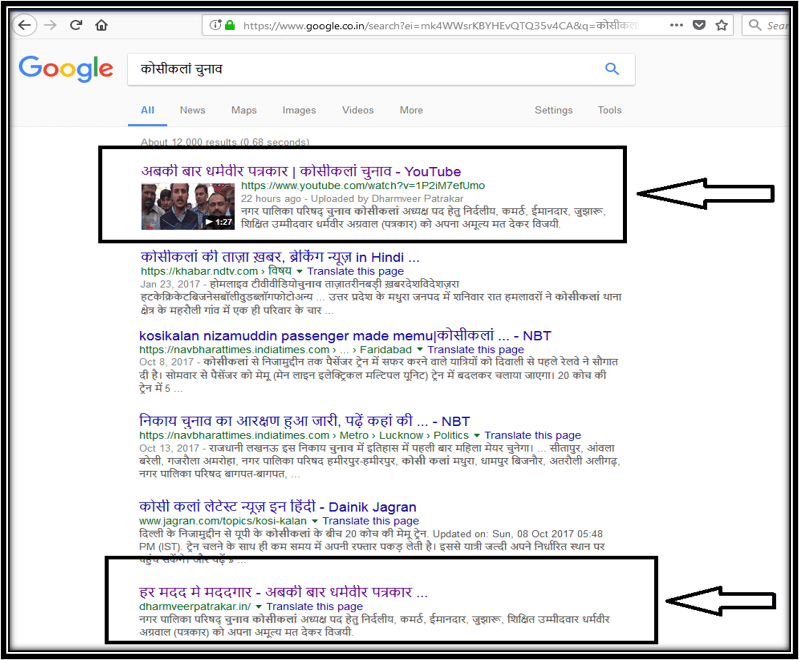Open search Tools options

[609, 110]
